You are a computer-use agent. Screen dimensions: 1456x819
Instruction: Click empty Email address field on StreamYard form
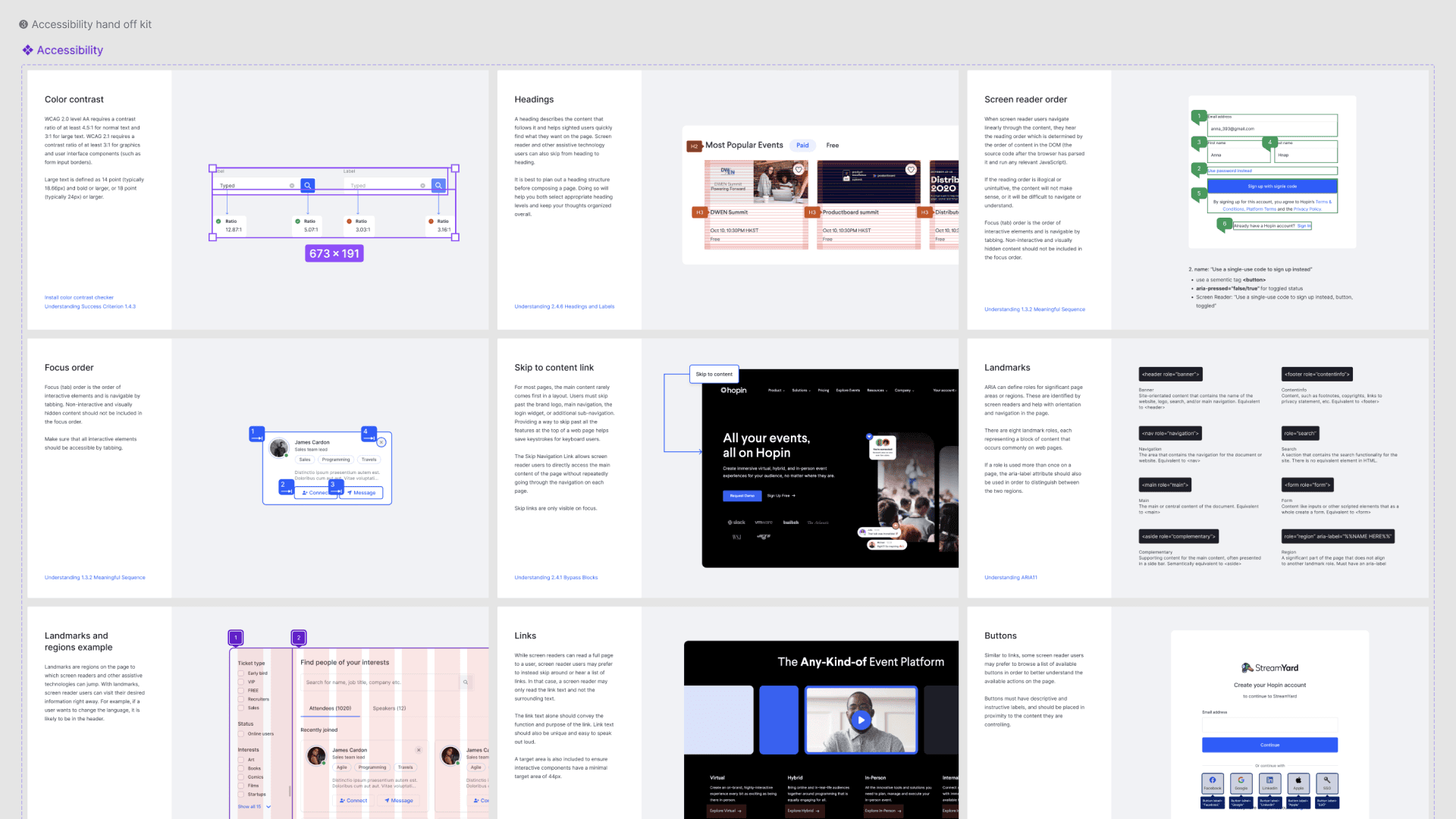tap(1269, 725)
